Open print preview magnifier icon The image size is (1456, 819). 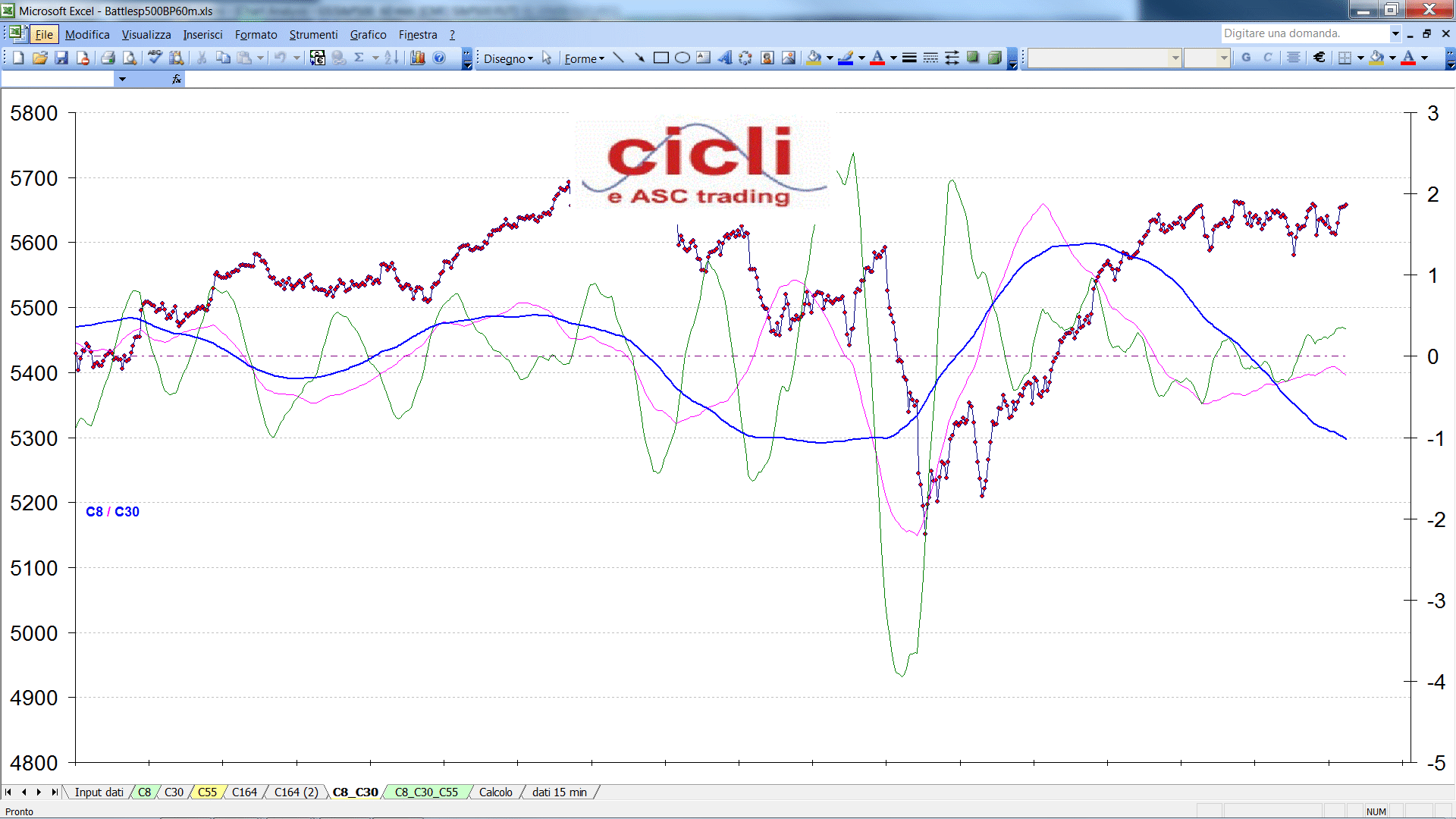coord(130,58)
